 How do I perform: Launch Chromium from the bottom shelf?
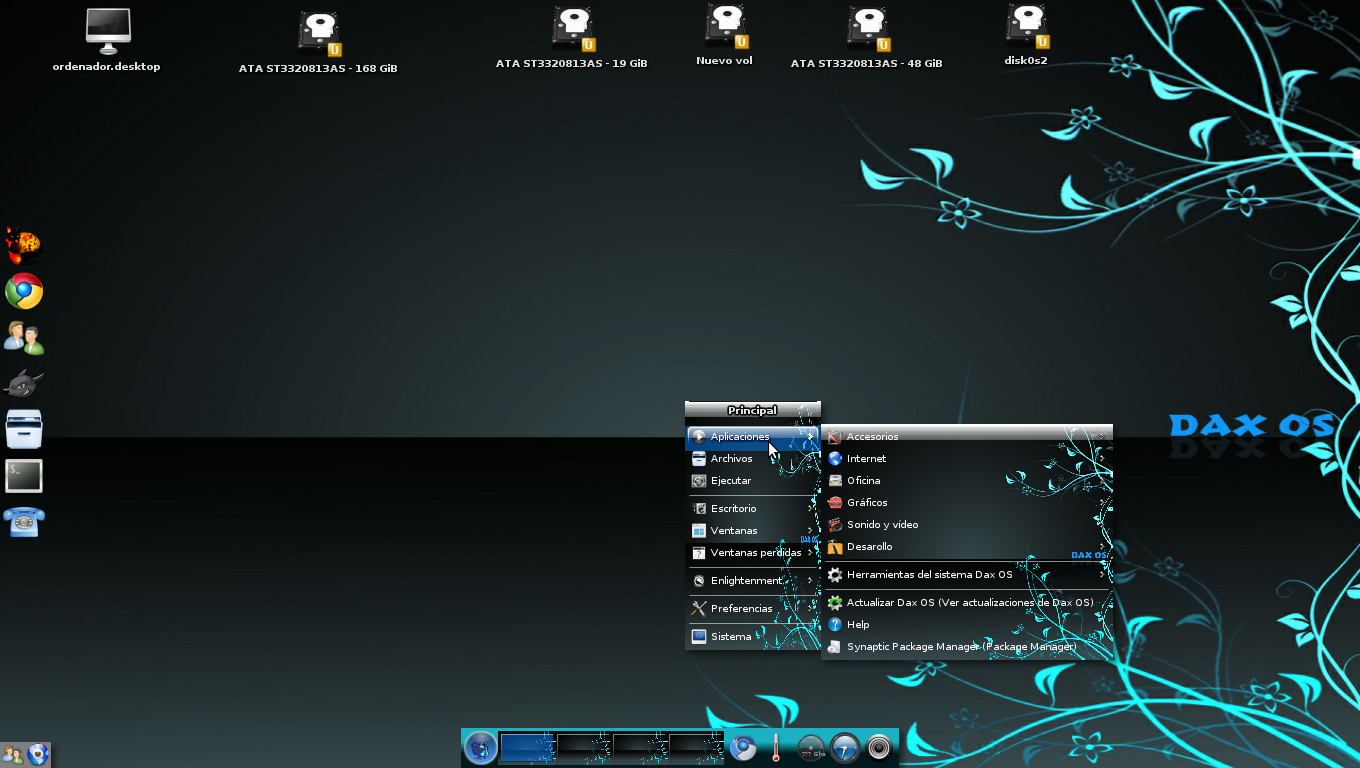click(742, 747)
